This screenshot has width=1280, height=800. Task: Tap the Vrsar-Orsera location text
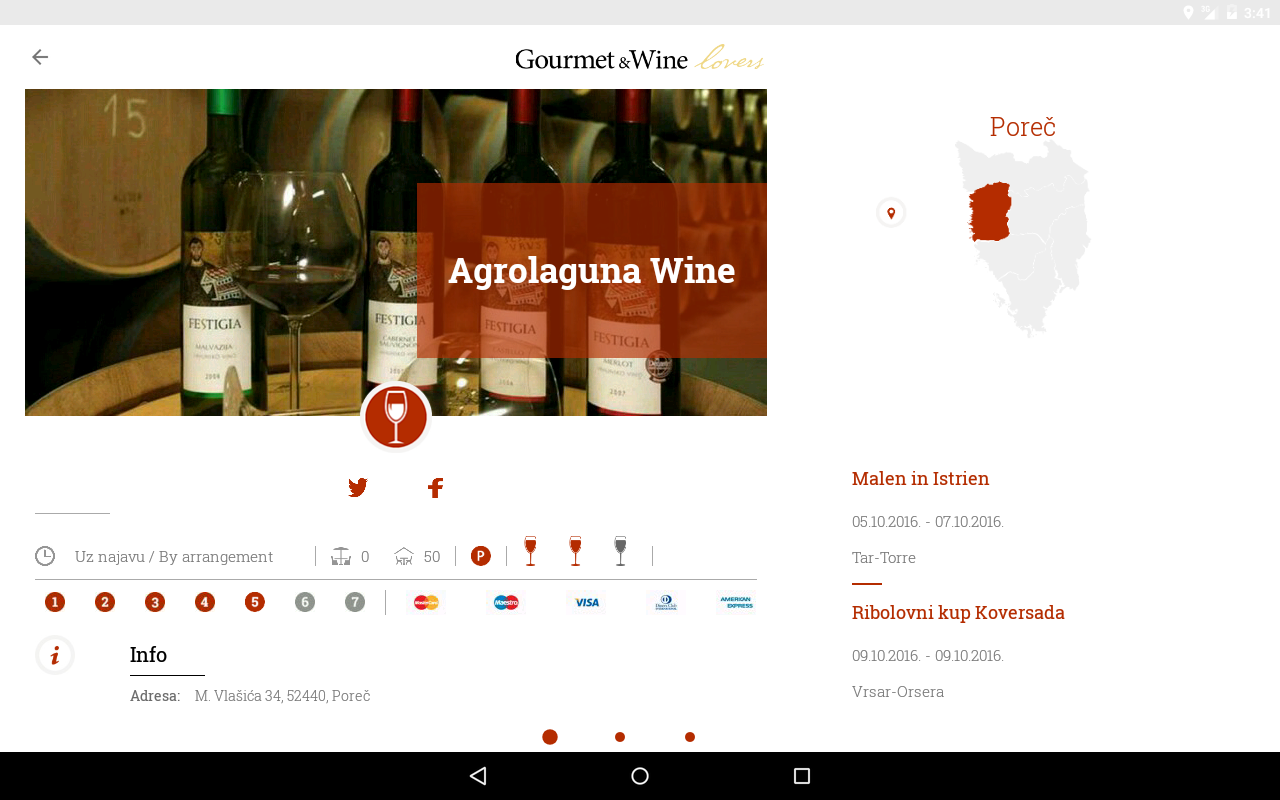click(x=898, y=691)
